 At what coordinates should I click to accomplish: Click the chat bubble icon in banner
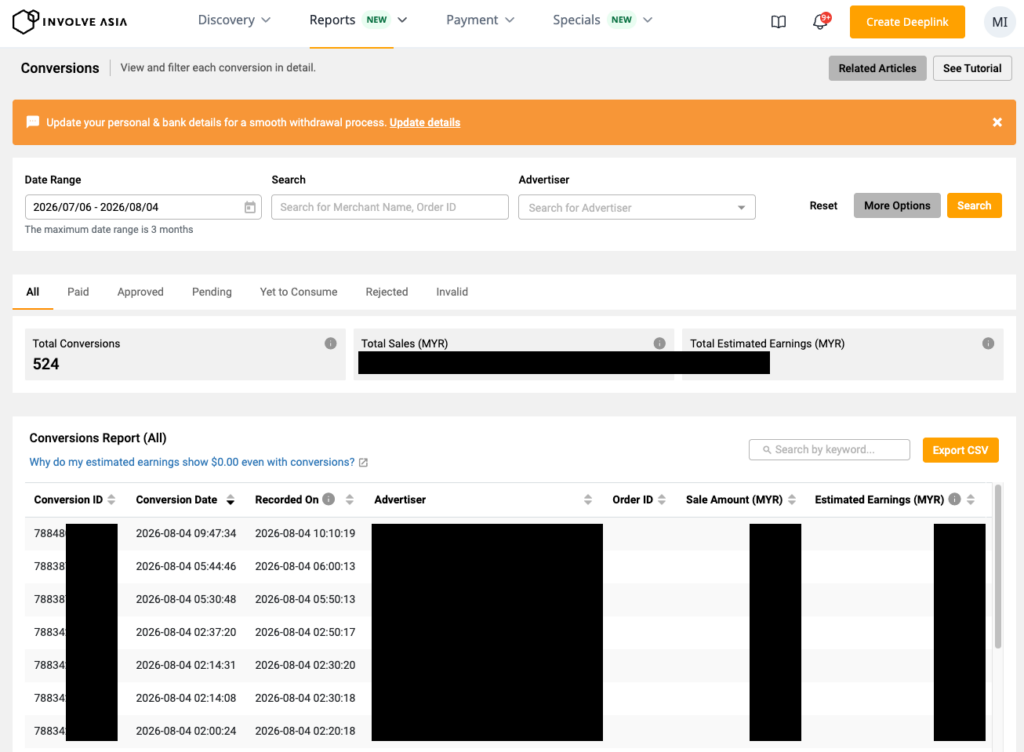click(33, 122)
